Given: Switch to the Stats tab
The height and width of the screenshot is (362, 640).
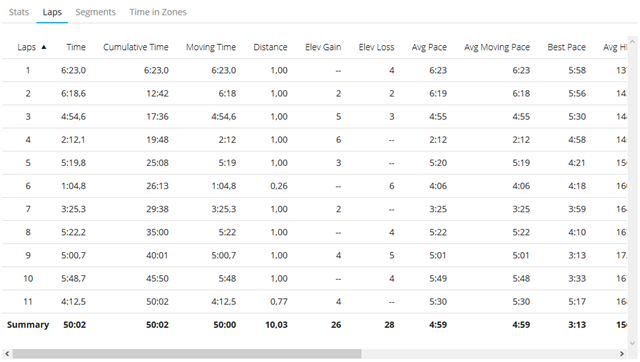Looking at the screenshot, I should coord(19,12).
